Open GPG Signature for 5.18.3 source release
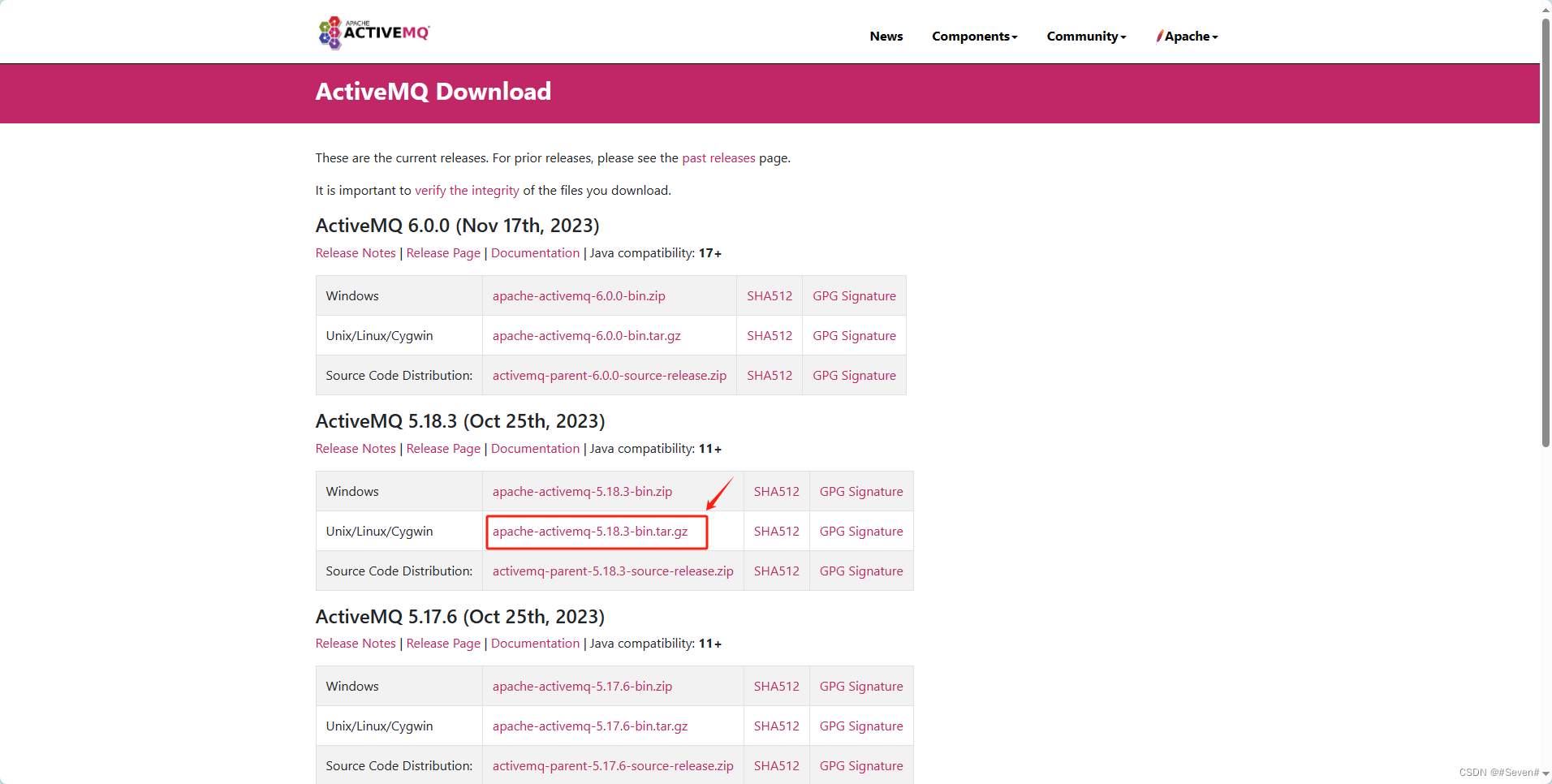Screen dimensions: 1552x784 tap(861, 571)
